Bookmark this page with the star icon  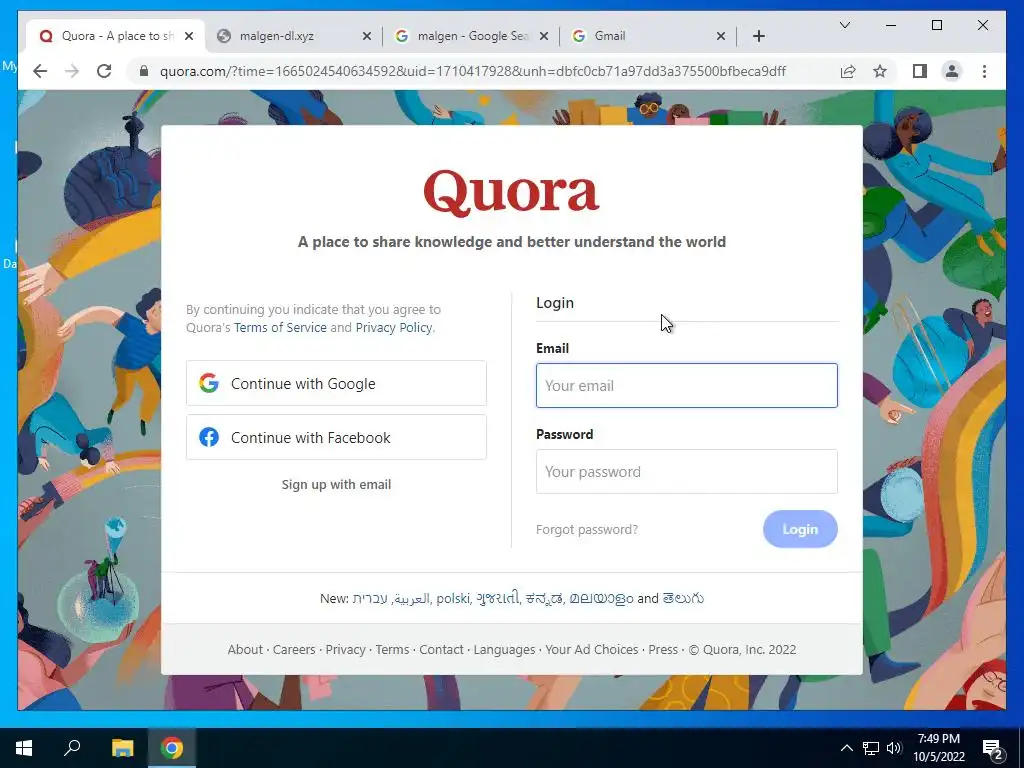[x=880, y=71]
